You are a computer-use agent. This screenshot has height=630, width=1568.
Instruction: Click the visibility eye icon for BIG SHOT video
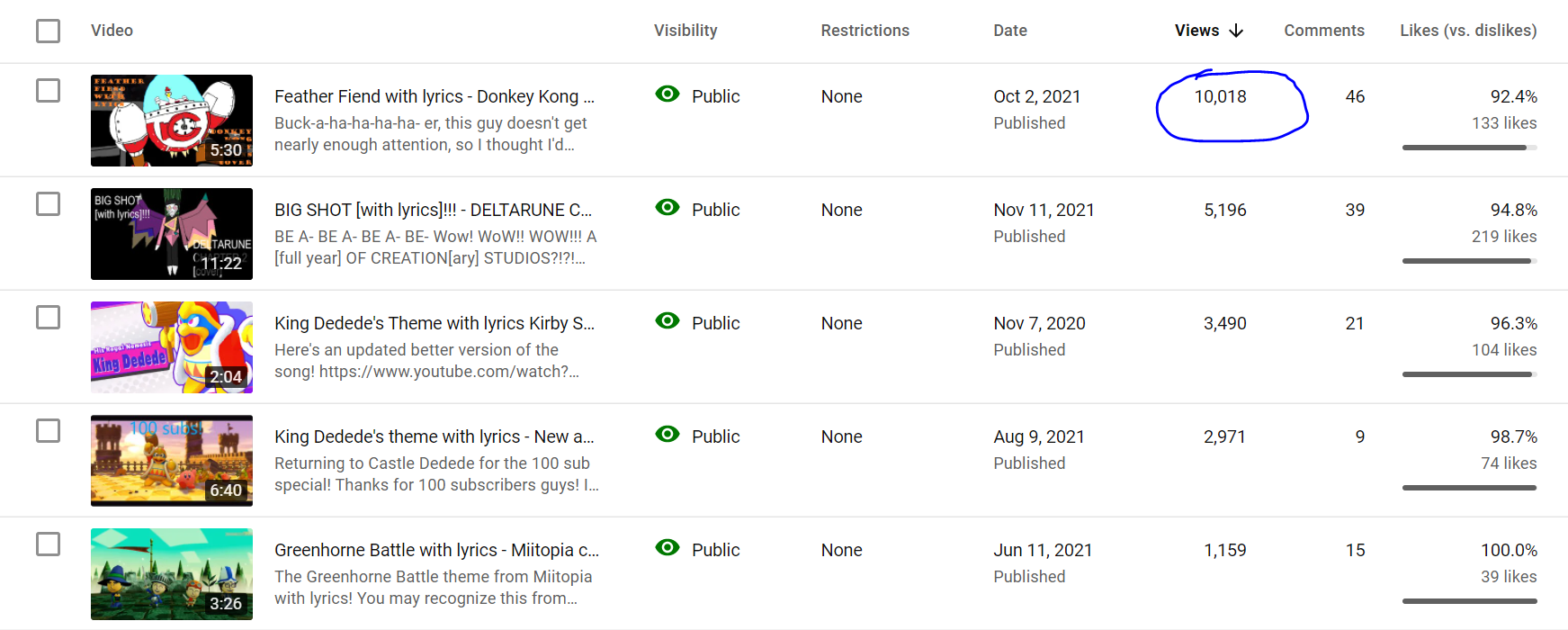tap(668, 207)
